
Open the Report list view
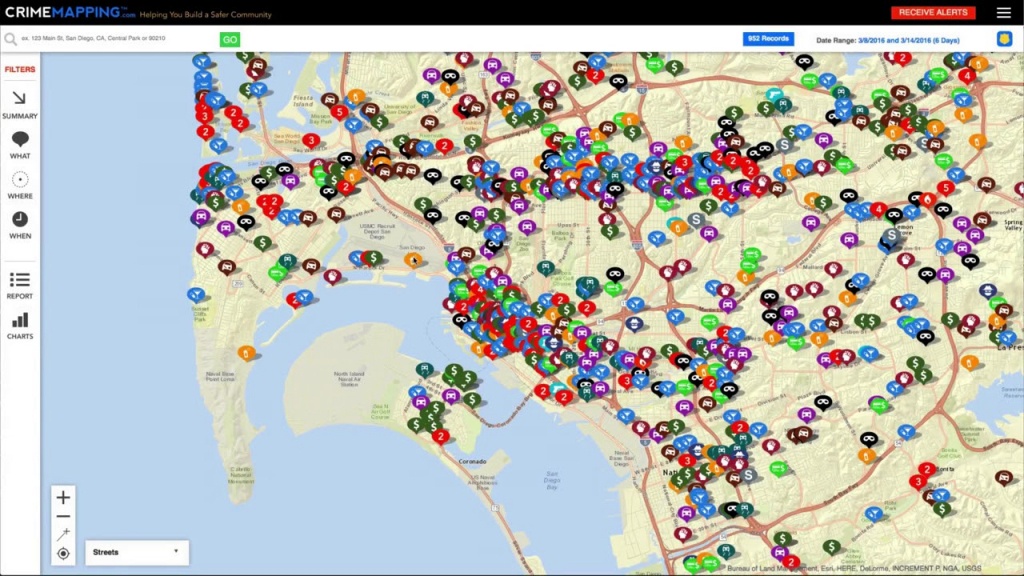coord(19,284)
